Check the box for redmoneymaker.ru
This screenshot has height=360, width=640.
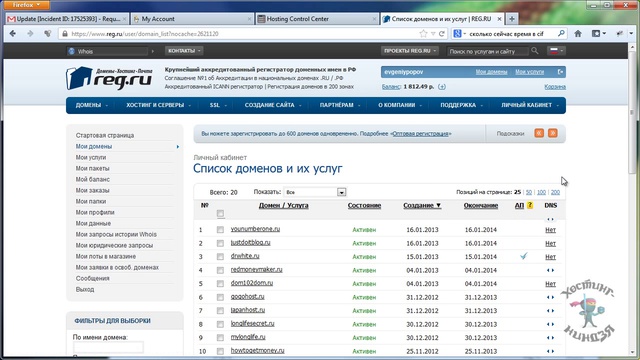[x=220, y=270]
